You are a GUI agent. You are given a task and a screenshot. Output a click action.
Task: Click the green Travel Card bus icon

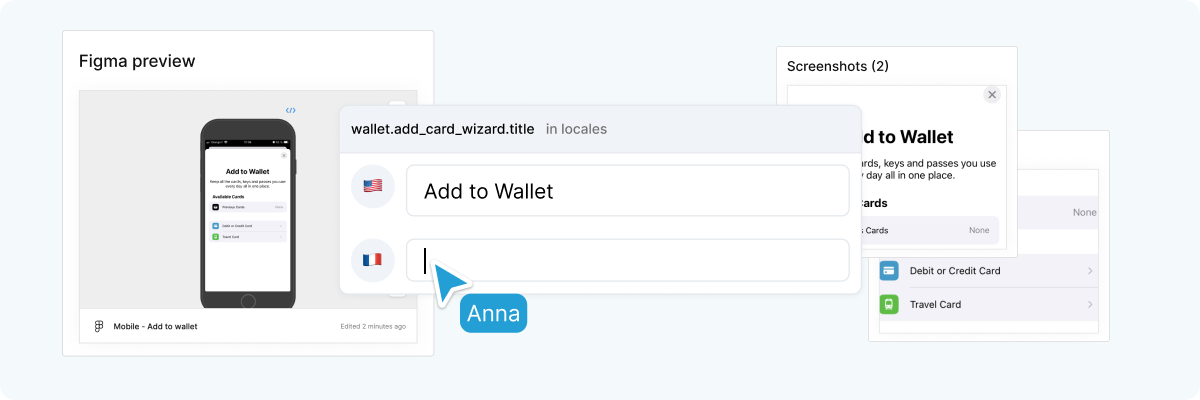click(x=889, y=304)
